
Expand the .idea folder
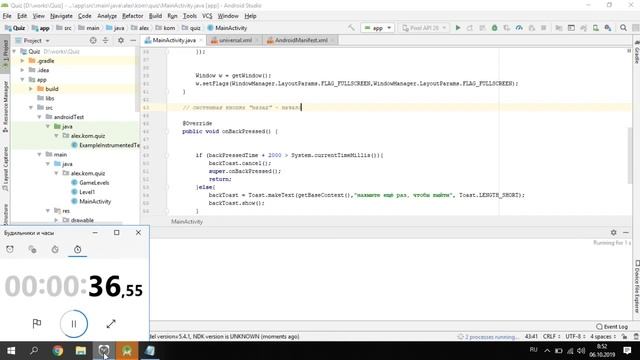pyautogui.click(x=22, y=70)
